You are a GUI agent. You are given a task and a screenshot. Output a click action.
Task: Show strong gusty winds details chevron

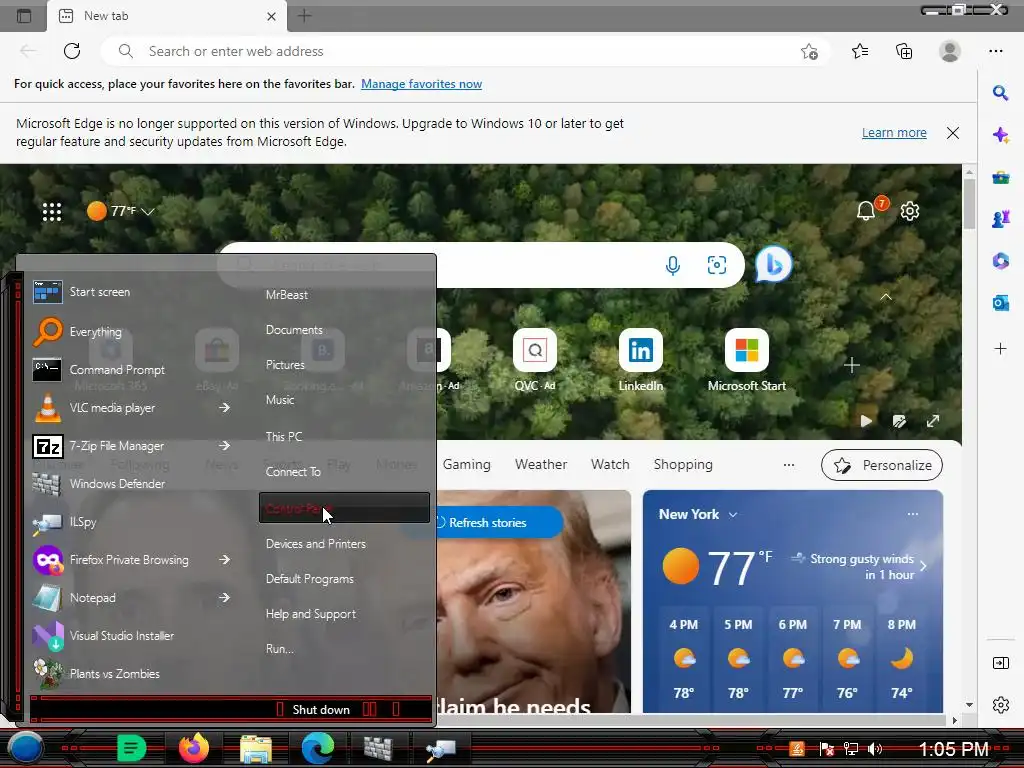(x=923, y=566)
